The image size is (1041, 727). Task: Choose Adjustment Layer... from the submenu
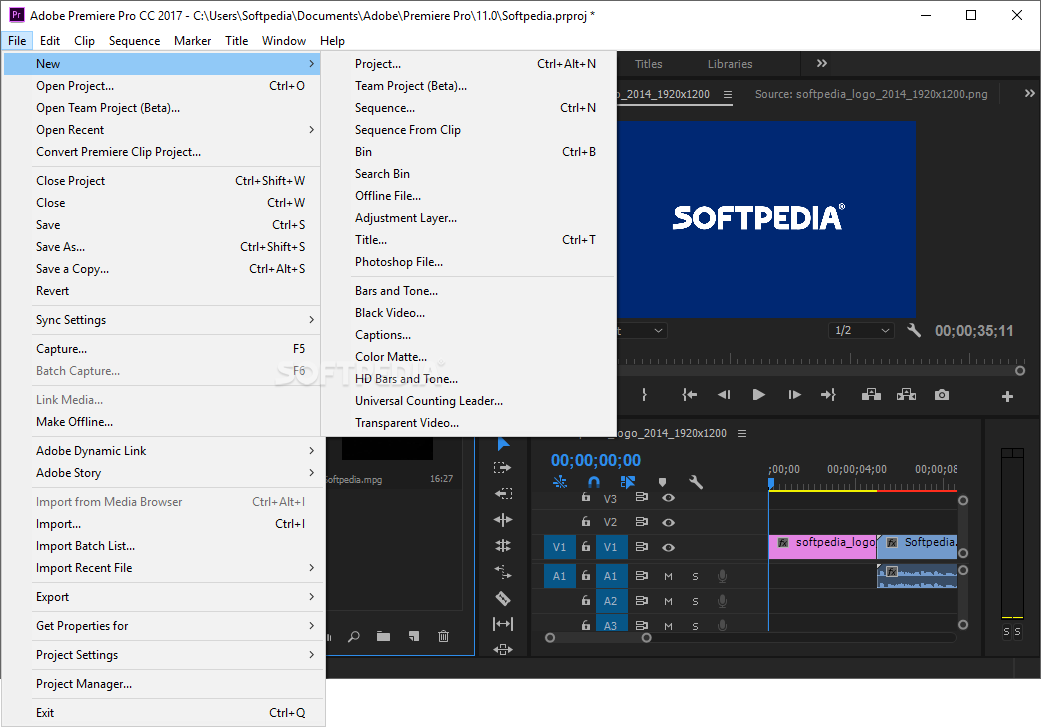(469, 218)
